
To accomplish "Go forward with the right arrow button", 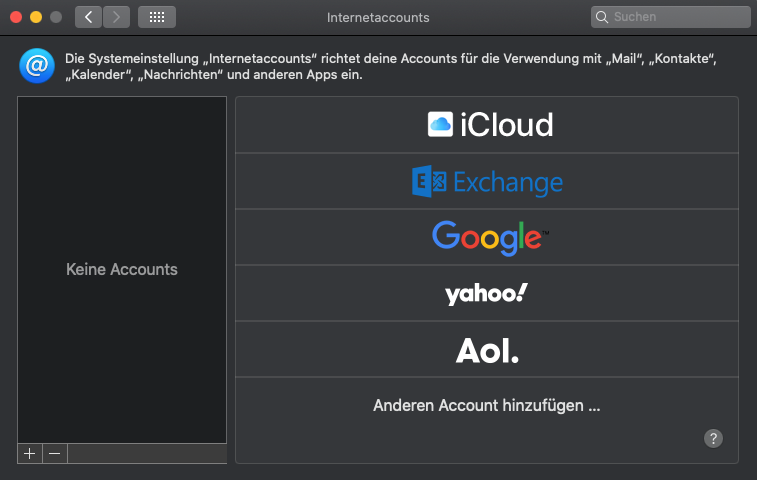I will (x=116, y=17).
